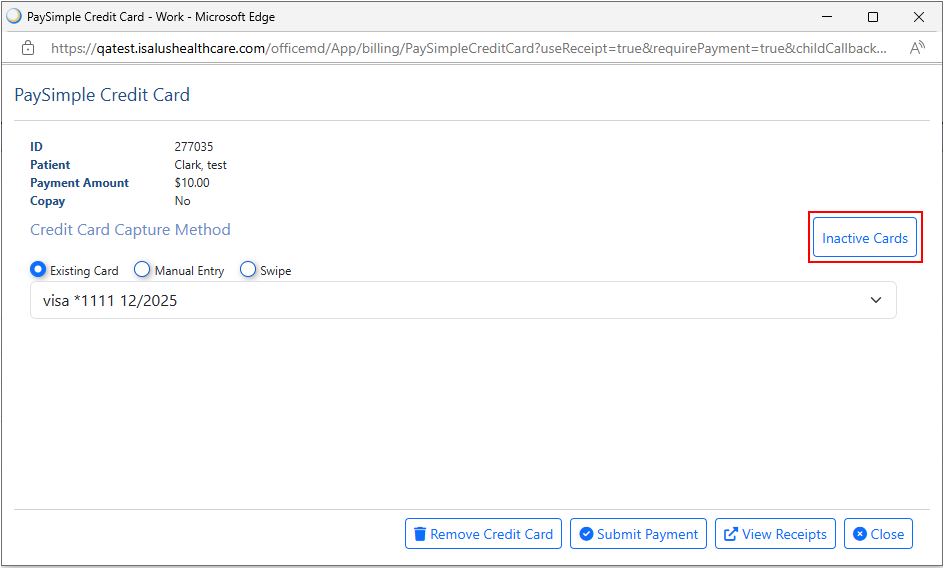The height and width of the screenshot is (568, 946).
Task: Click the URL in the address bar
Action: 469,48
